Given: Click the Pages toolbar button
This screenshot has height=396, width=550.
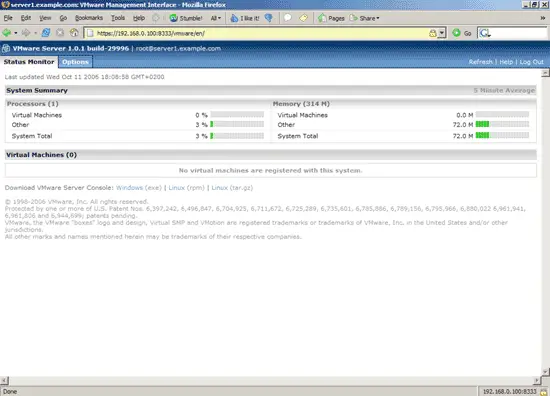Looking at the screenshot, I should (331, 18).
